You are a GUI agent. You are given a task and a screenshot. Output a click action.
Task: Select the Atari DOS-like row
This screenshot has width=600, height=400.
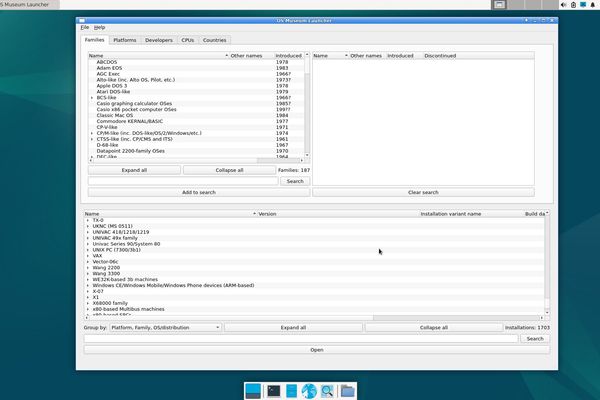(x=196, y=92)
